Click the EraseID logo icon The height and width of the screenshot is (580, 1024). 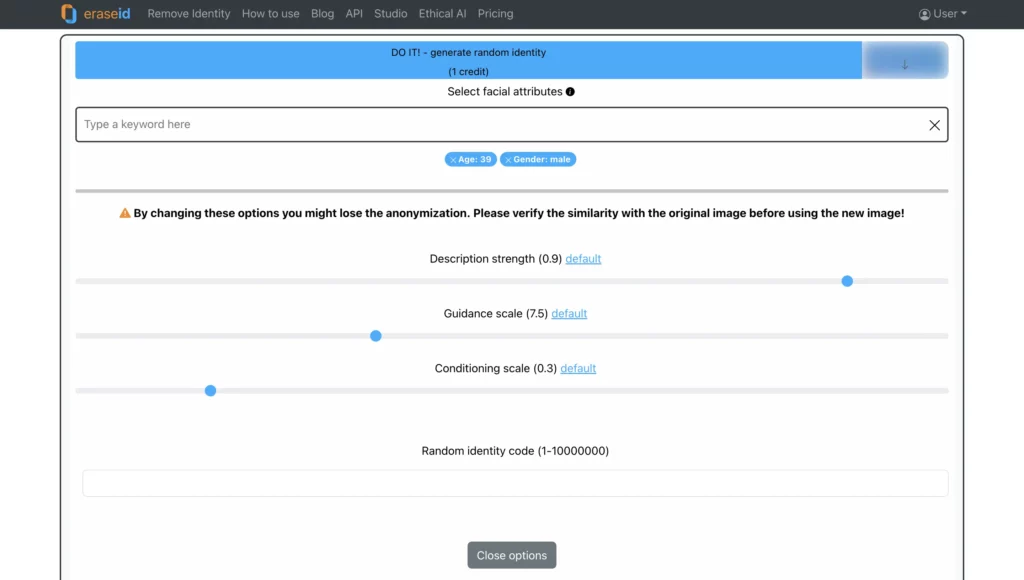click(x=70, y=14)
